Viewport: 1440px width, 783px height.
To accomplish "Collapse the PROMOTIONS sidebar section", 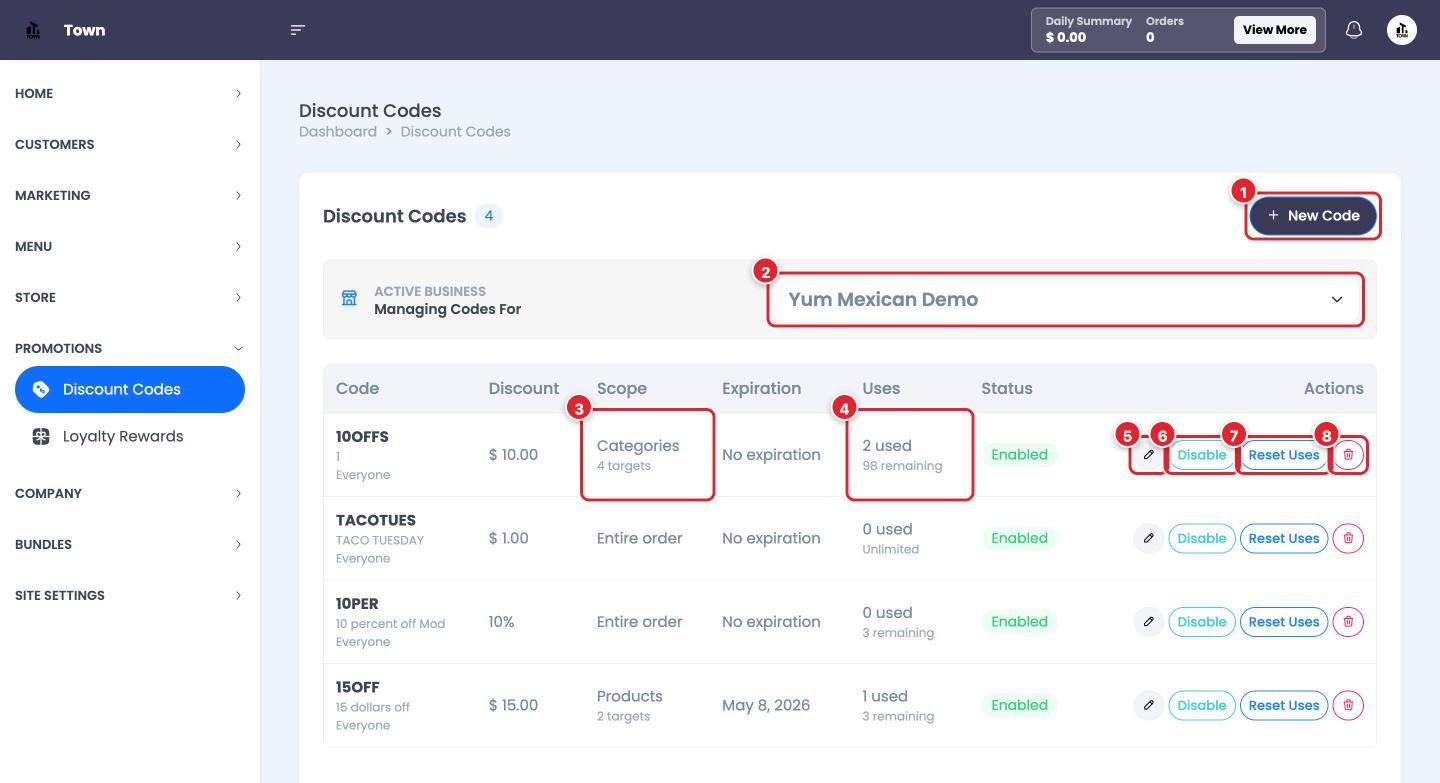I will pos(130,348).
